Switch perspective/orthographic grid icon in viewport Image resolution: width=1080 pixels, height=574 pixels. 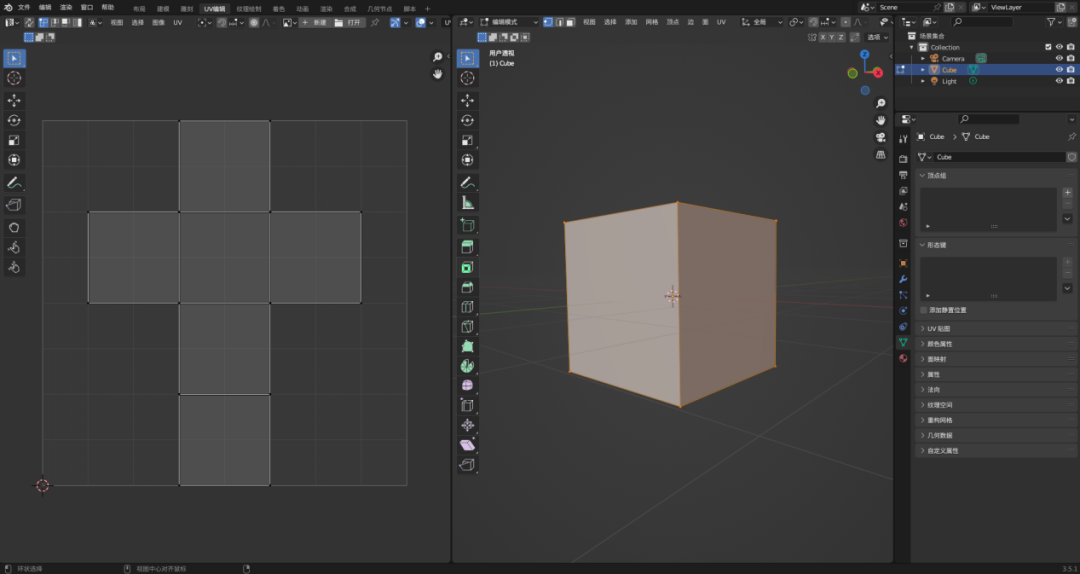pyautogui.click(x=880, y=154)
